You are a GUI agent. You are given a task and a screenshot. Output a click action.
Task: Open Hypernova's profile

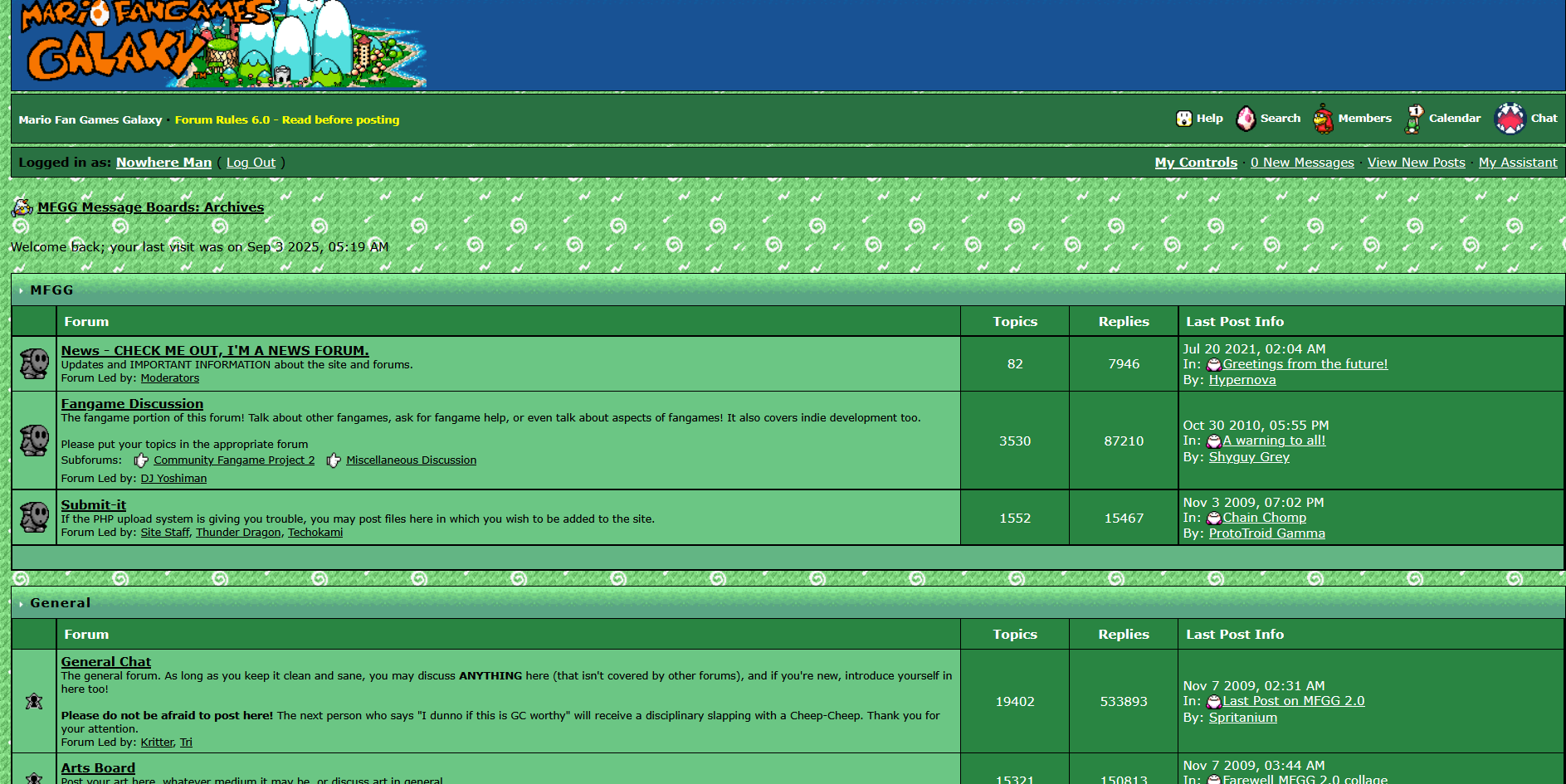click(x=1242, y=380)
